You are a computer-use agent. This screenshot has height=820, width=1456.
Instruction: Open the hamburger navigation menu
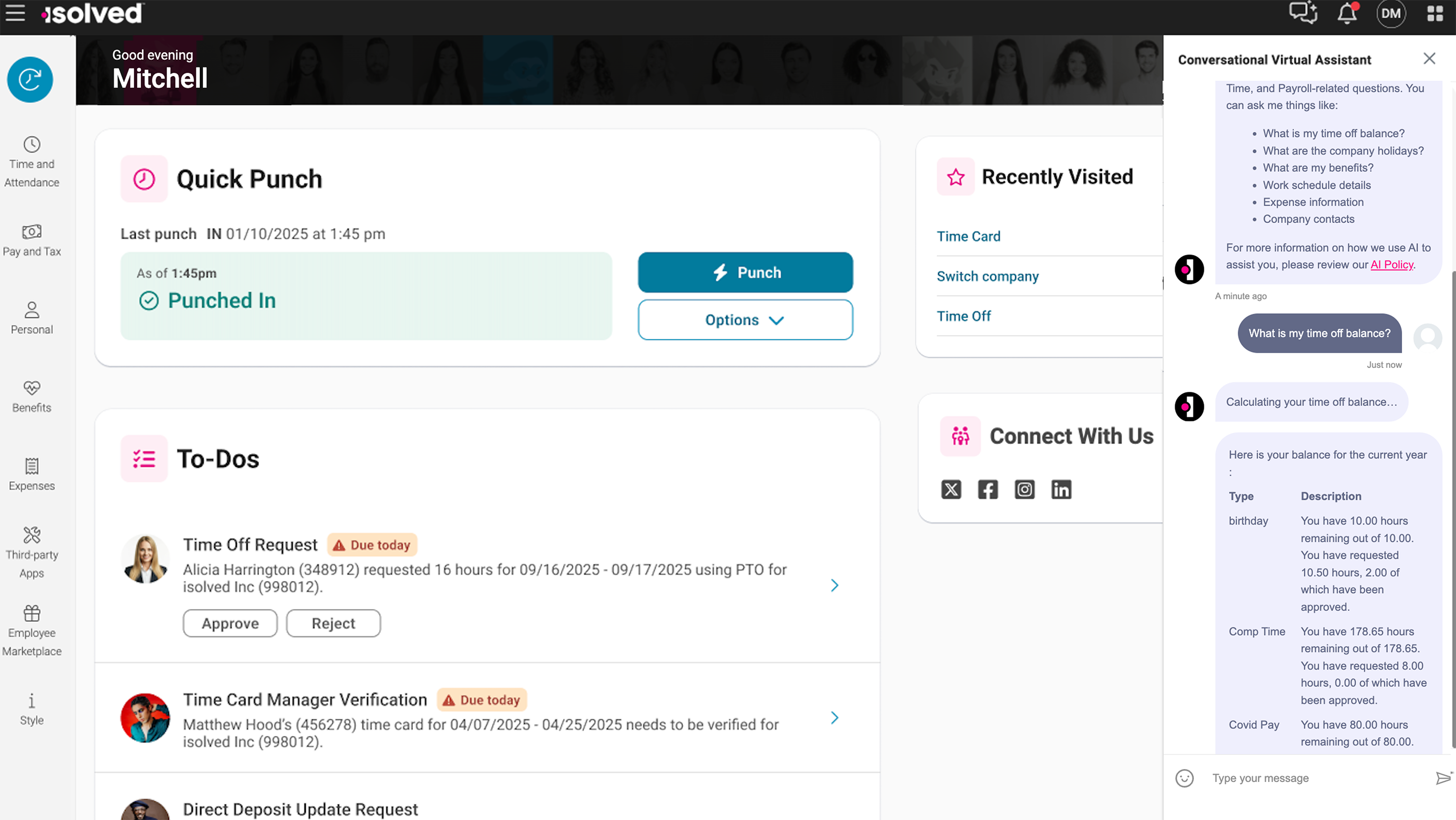[15, 13]
